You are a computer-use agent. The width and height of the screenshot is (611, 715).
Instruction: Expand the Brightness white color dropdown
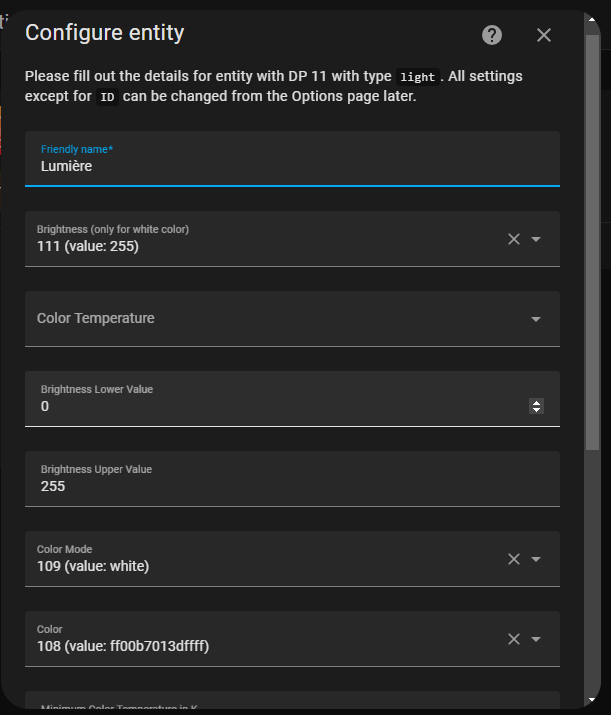coord(536,239)
